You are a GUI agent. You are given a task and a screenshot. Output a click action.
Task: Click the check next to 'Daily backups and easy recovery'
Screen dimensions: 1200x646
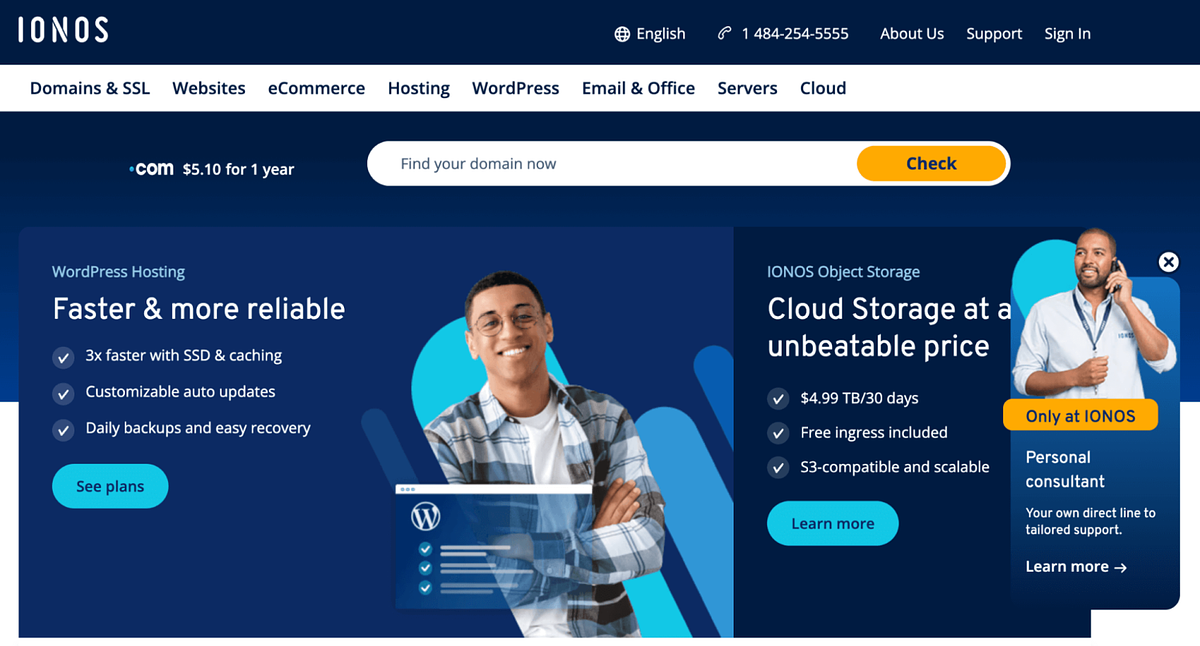pos(63,430)
